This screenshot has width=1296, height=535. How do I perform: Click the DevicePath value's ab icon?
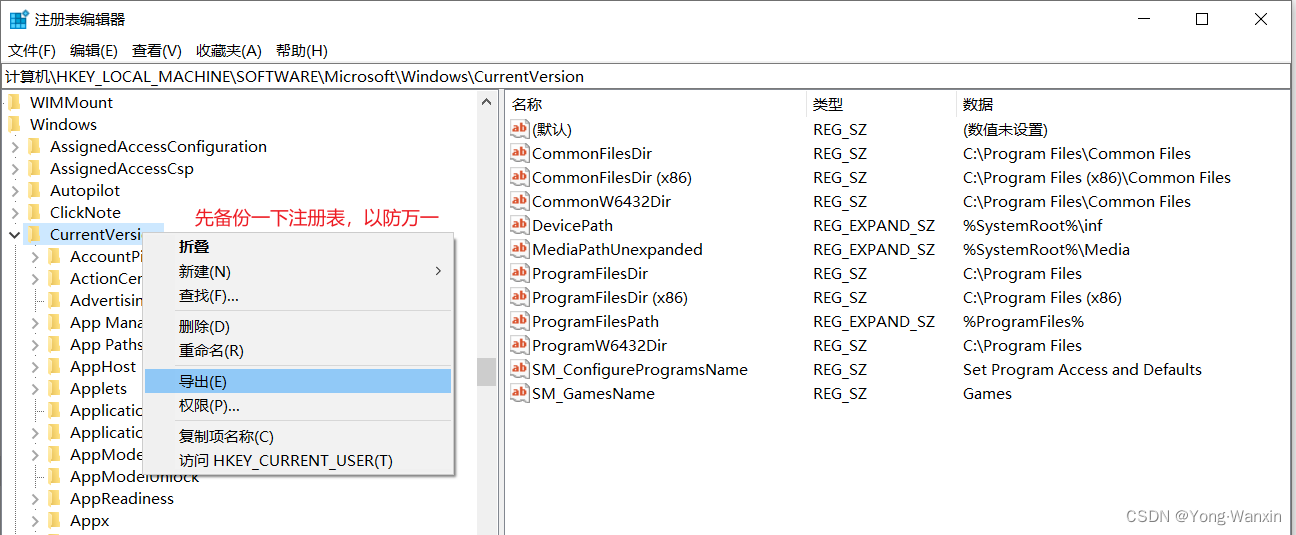[x=519, y=225]
